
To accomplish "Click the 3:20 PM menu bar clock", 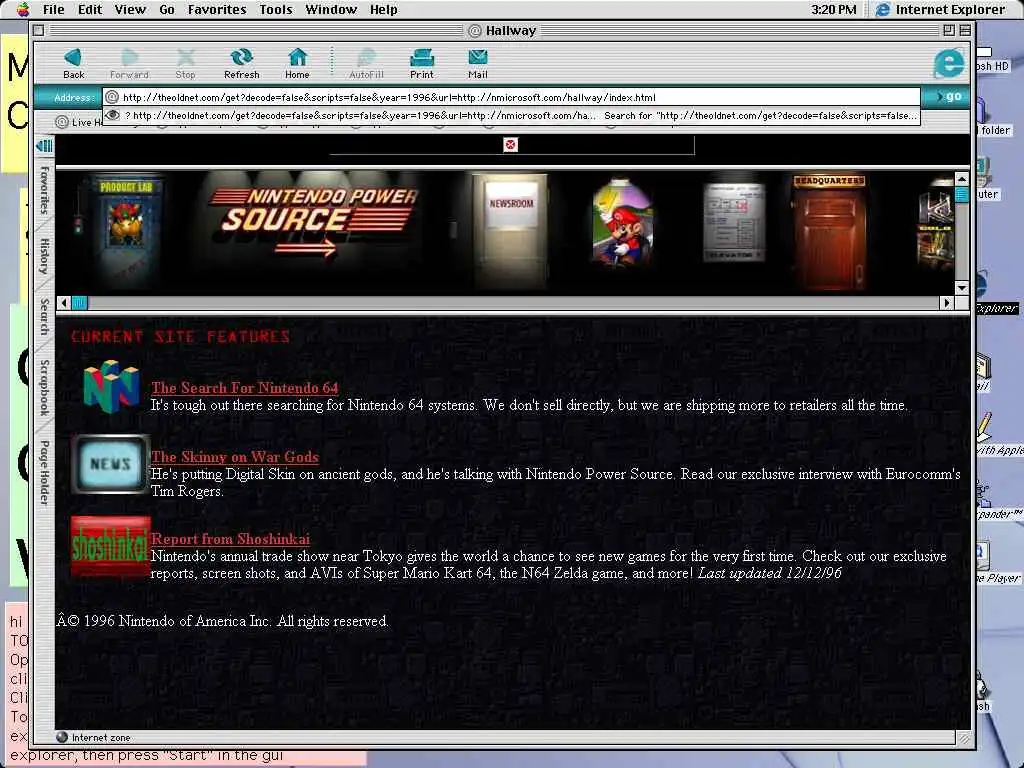I will tap(833, 9).
